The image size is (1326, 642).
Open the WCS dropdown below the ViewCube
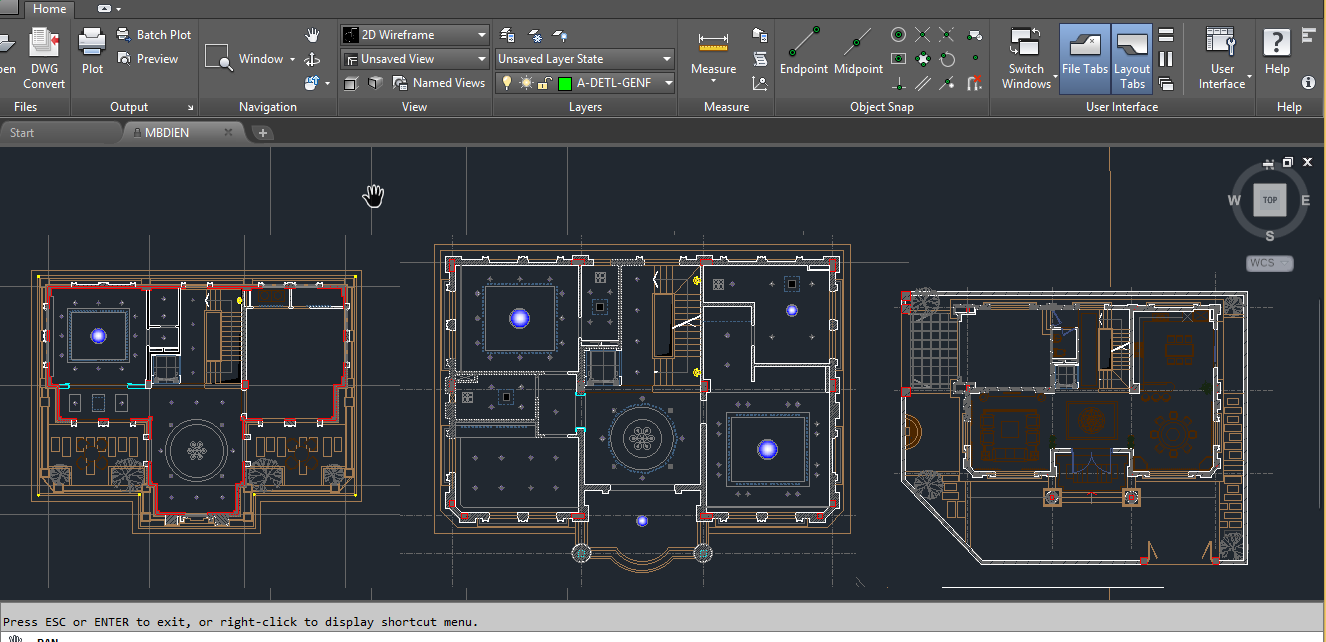click(1268, 262)
